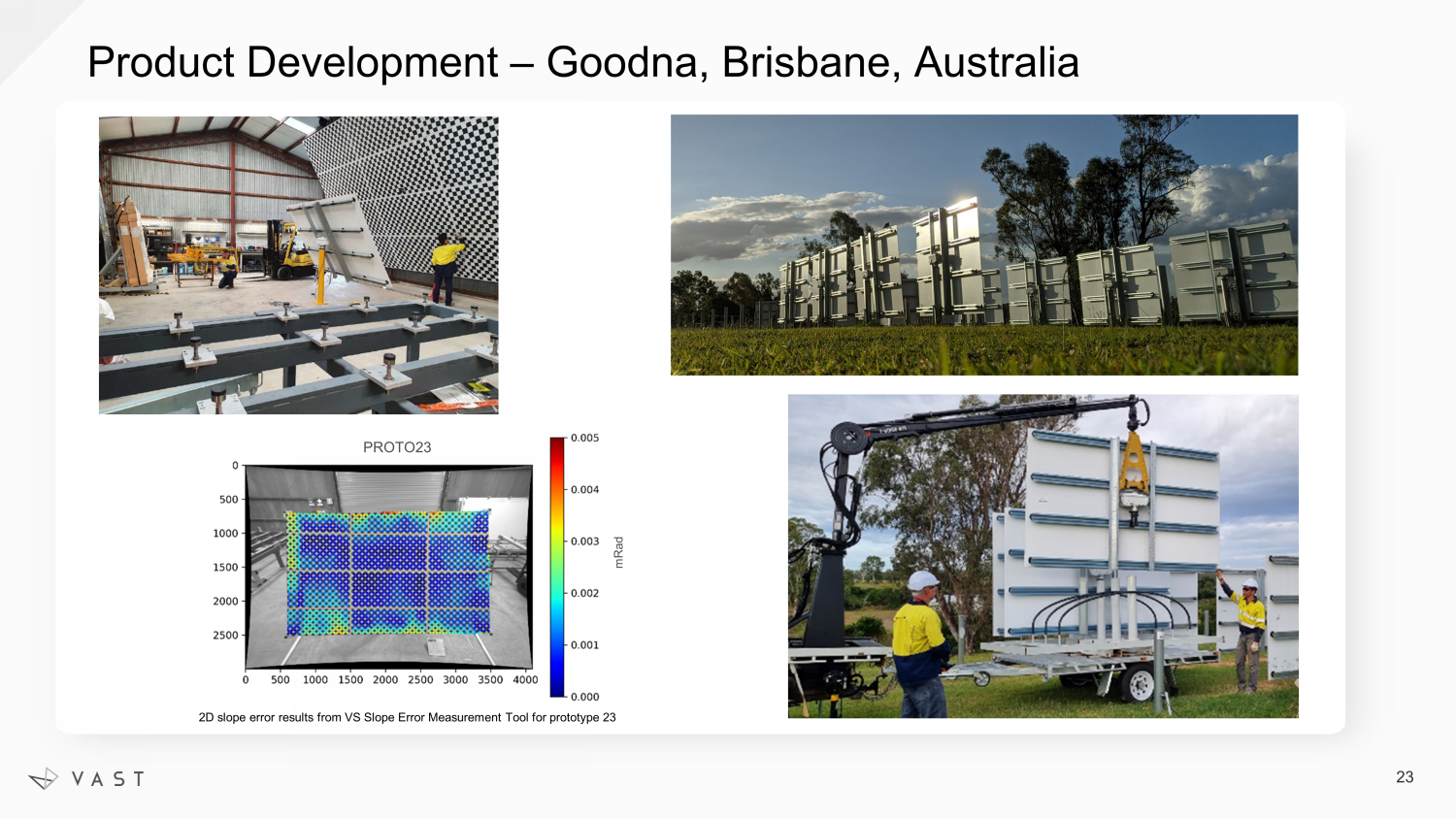1456x819 pixels.
Task: Click the VAST wordmark text
Action: click(109, 779)
